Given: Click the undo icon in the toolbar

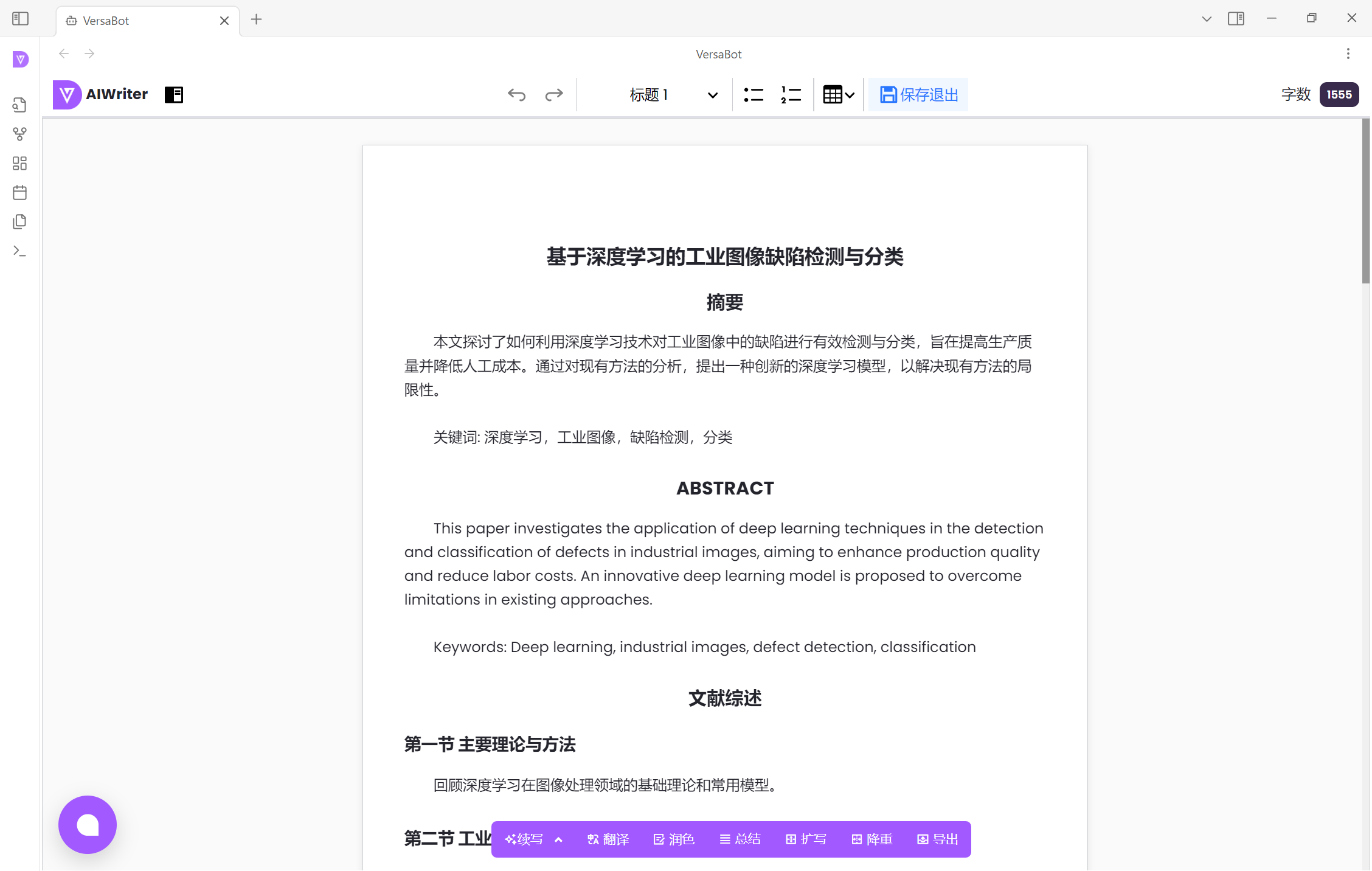Looking at the screenshot, I should tap(516, 94).
